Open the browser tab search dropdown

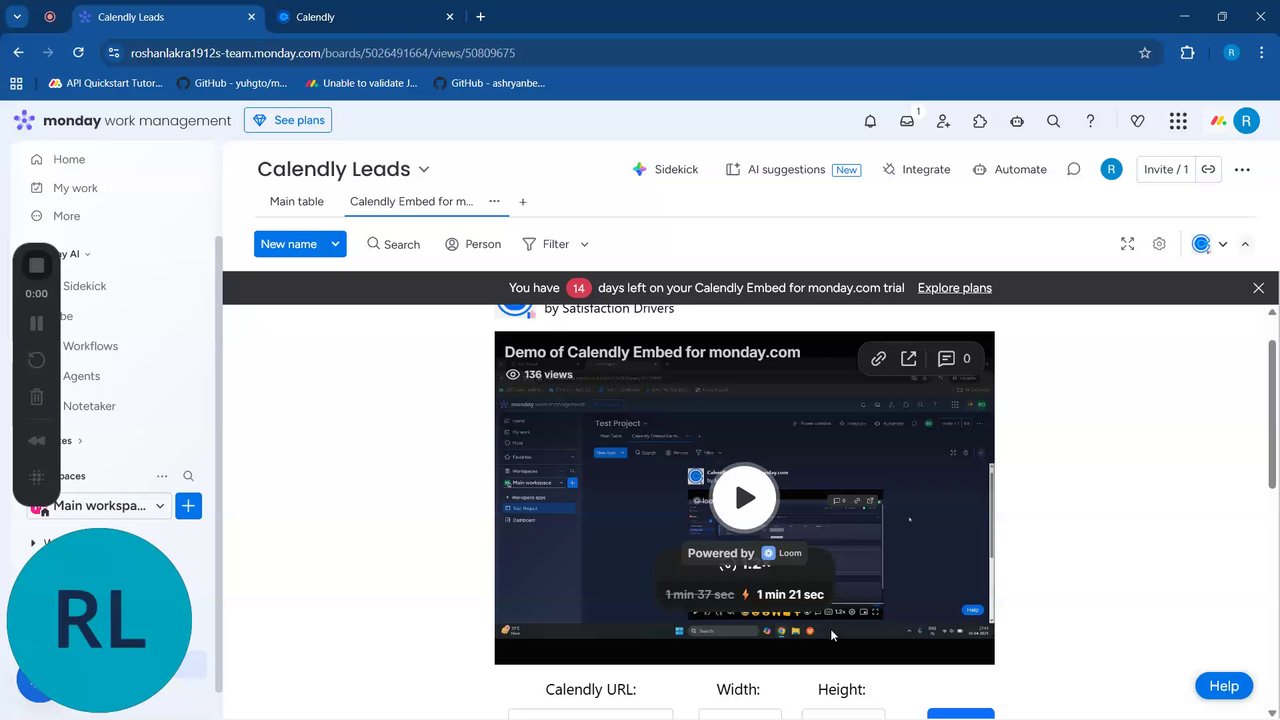click(x=17, y=17)
